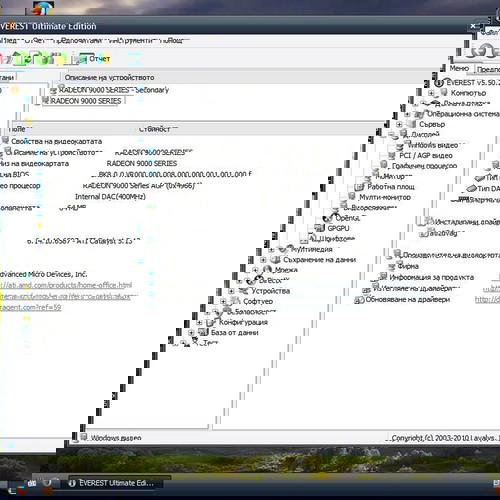
Task: Click the Отчет toolbar button label
Action: (99, 59)
